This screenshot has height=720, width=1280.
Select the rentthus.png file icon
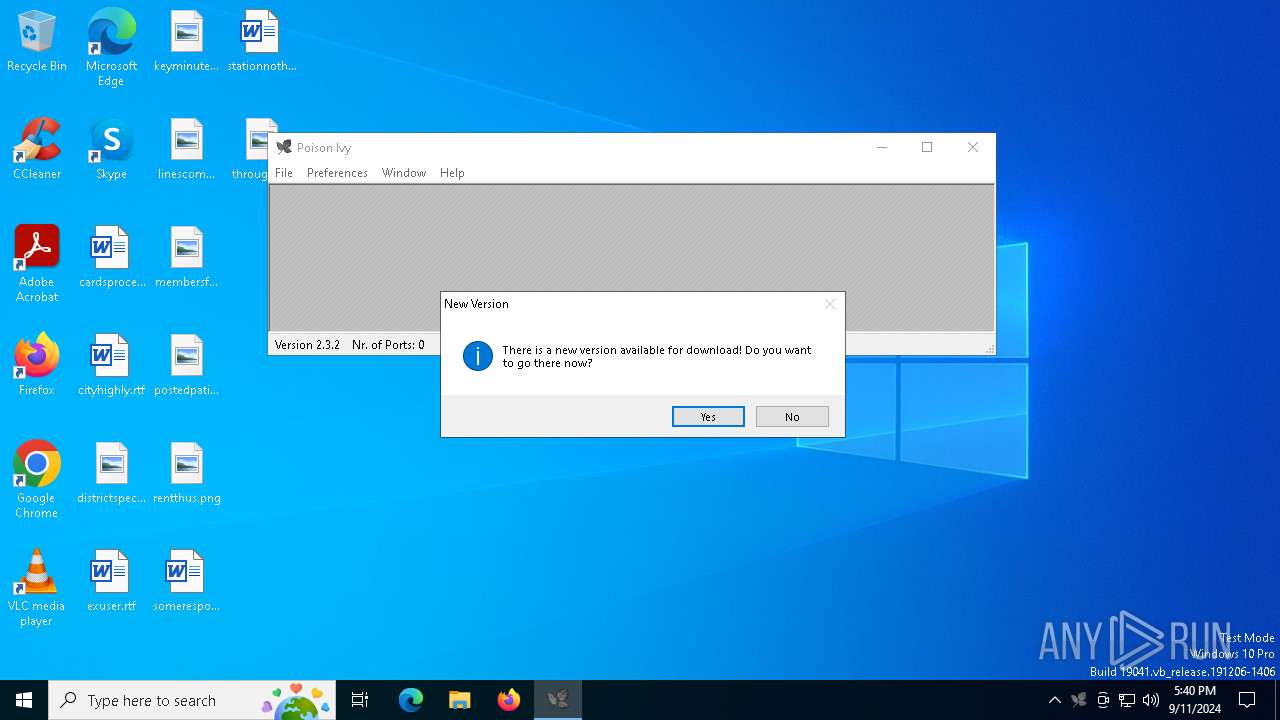[186, 473]
